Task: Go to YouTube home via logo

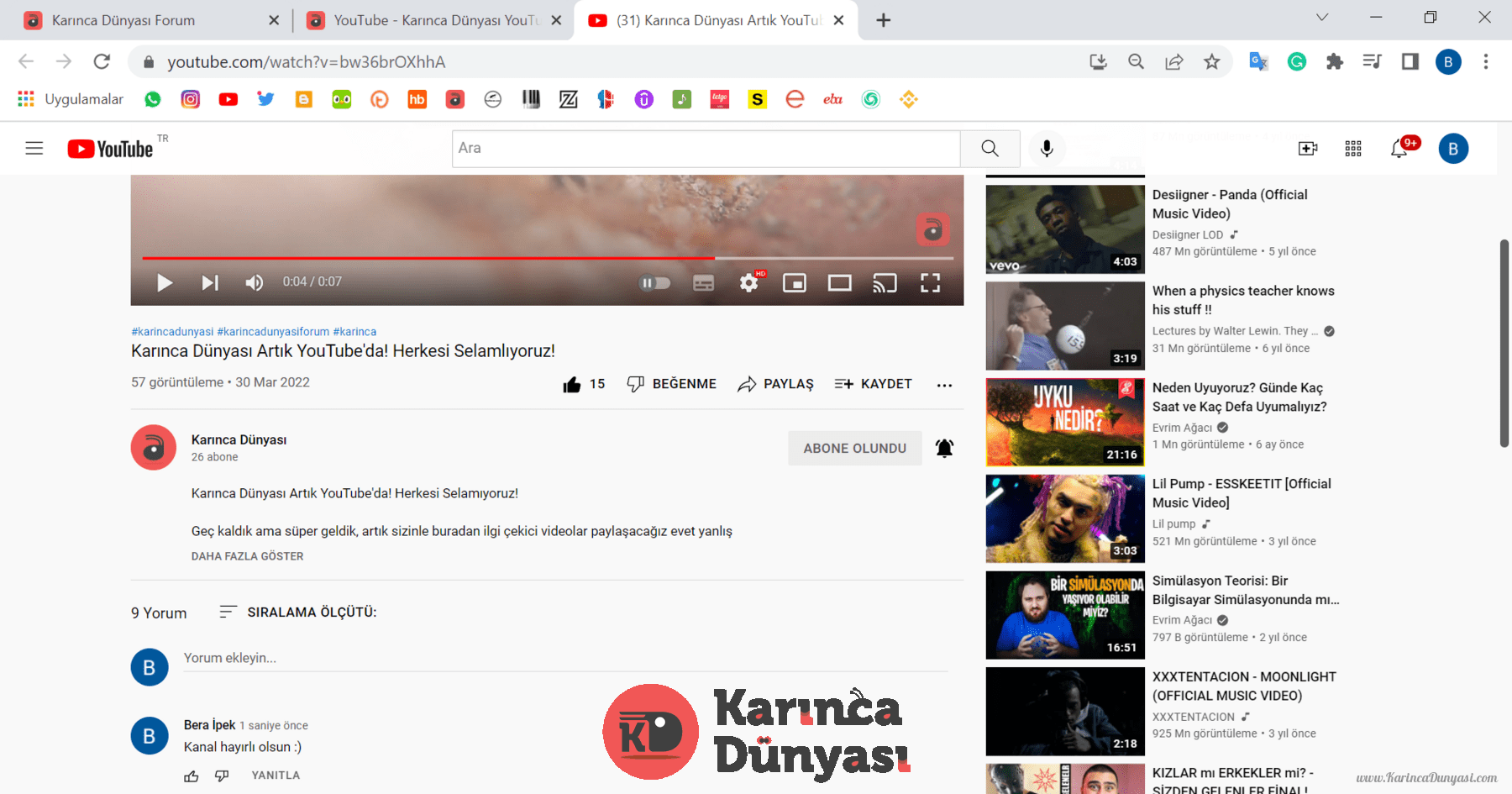Action: pyautogui.click(x=111, y=149)
